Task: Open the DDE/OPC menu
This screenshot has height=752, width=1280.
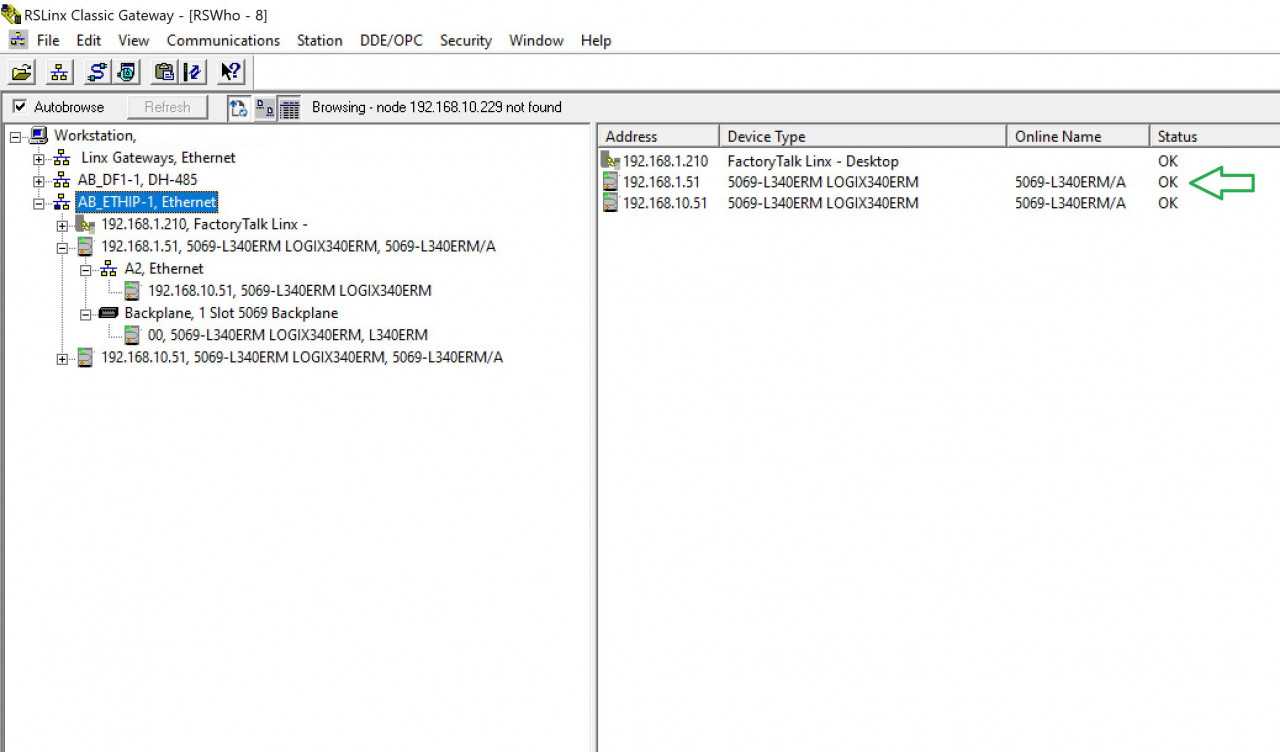Action: (391, 40)
